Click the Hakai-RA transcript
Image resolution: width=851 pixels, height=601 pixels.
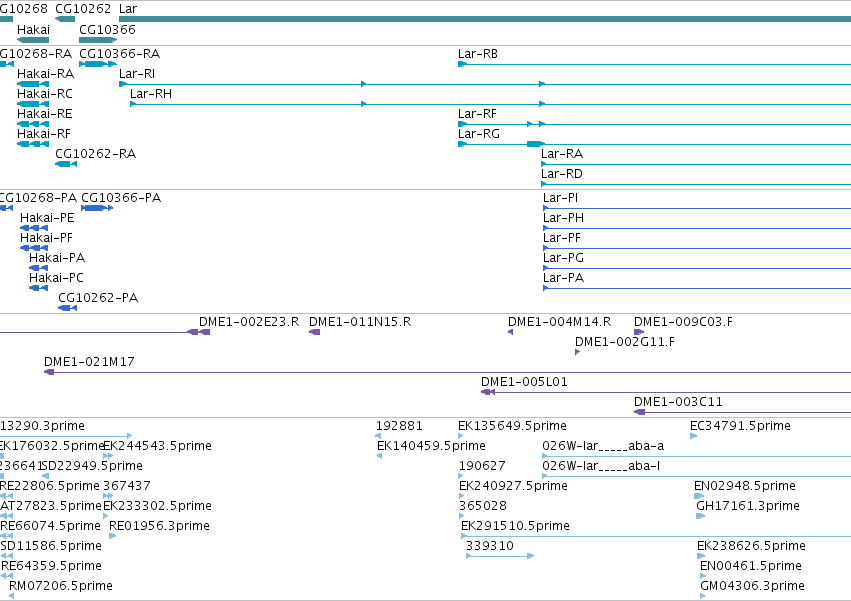click(46, 74)
